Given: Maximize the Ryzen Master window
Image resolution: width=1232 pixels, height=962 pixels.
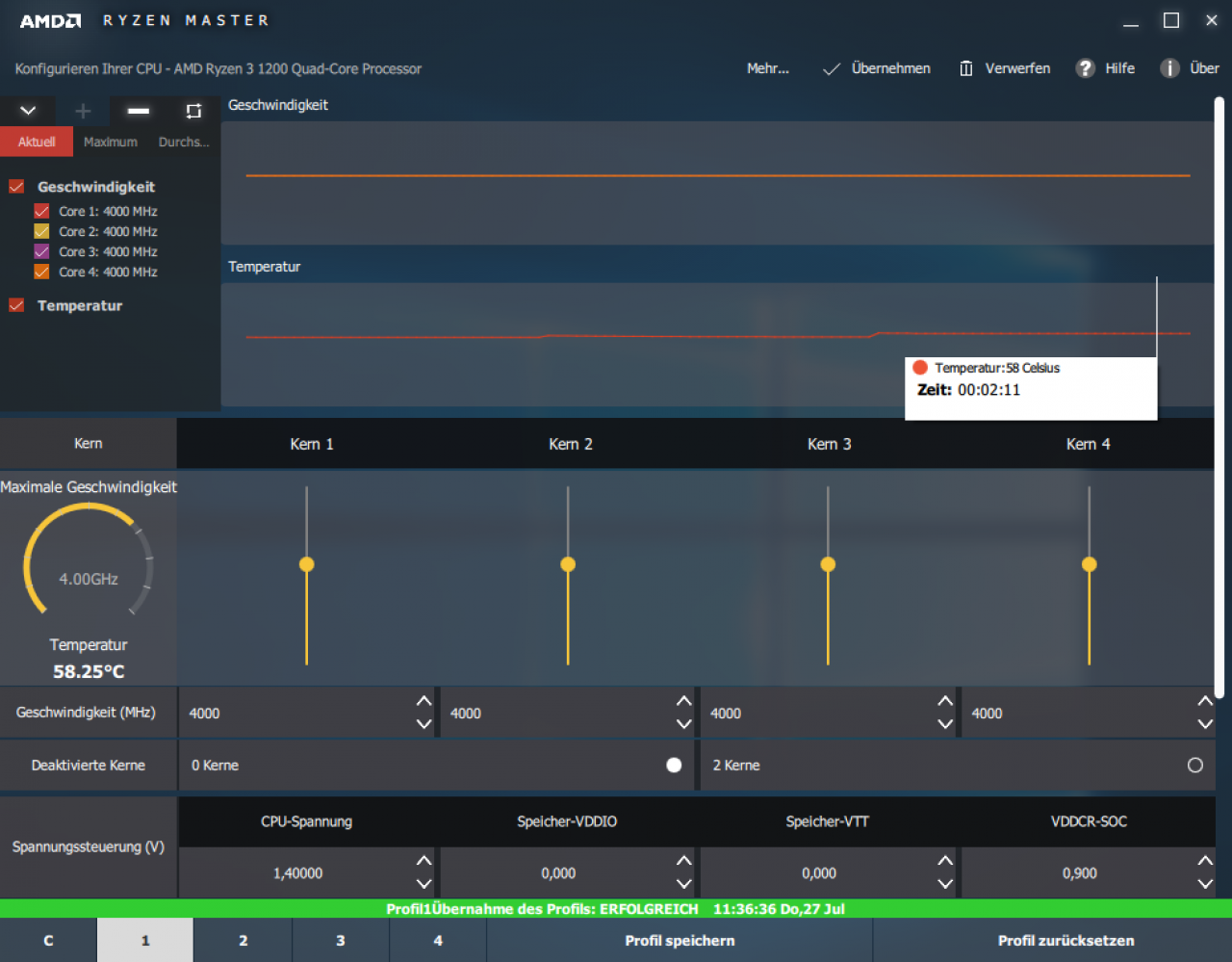Looking at the screenshot, I should [1171, 20].
